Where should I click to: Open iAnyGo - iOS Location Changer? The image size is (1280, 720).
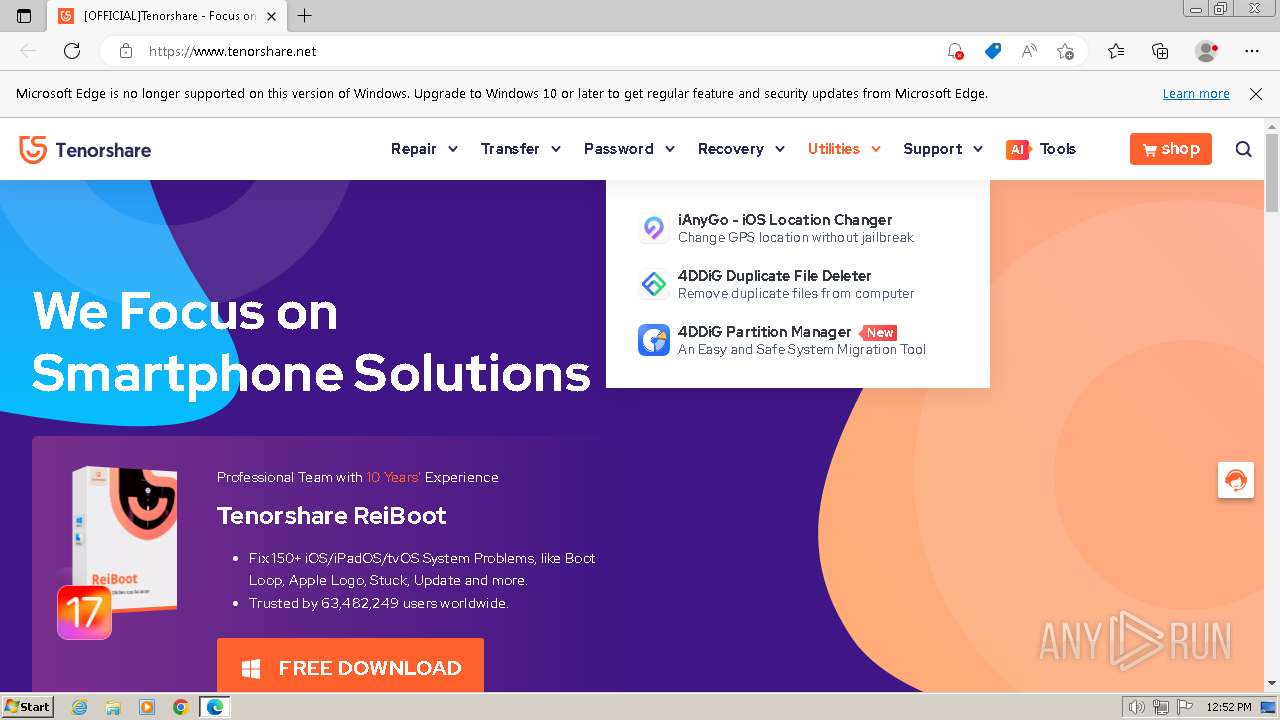pyautogui.click(x=785, y=220)
